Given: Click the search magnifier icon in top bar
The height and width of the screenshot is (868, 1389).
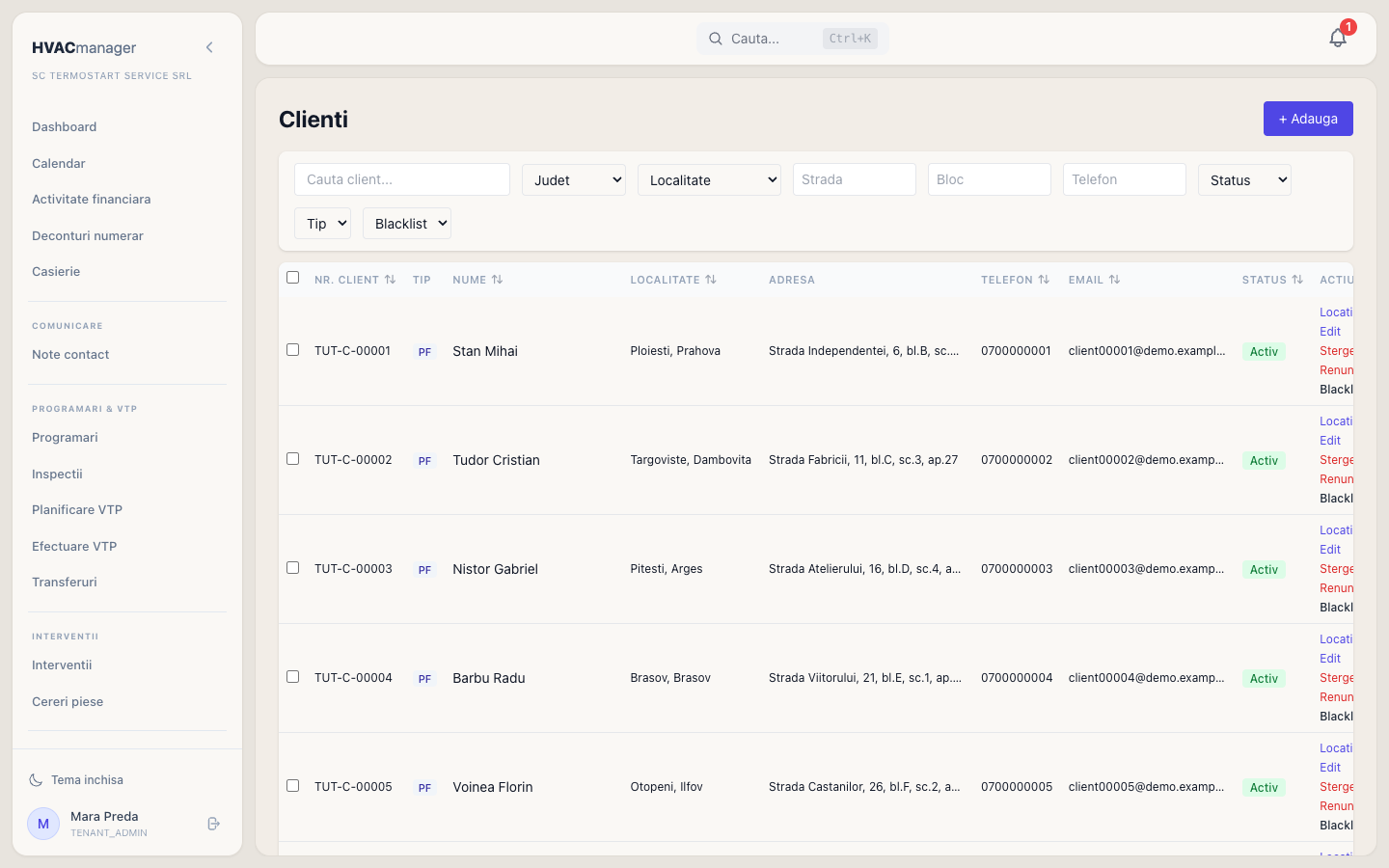Looking at the screenshot, I should tap(716, 39).
